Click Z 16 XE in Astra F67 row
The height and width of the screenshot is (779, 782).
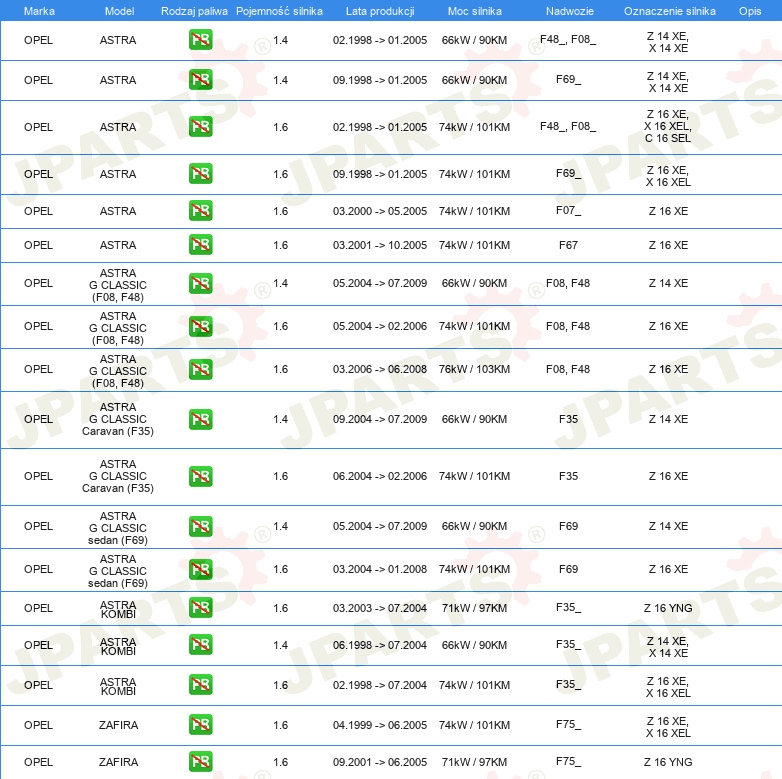(x=668, y=245)
